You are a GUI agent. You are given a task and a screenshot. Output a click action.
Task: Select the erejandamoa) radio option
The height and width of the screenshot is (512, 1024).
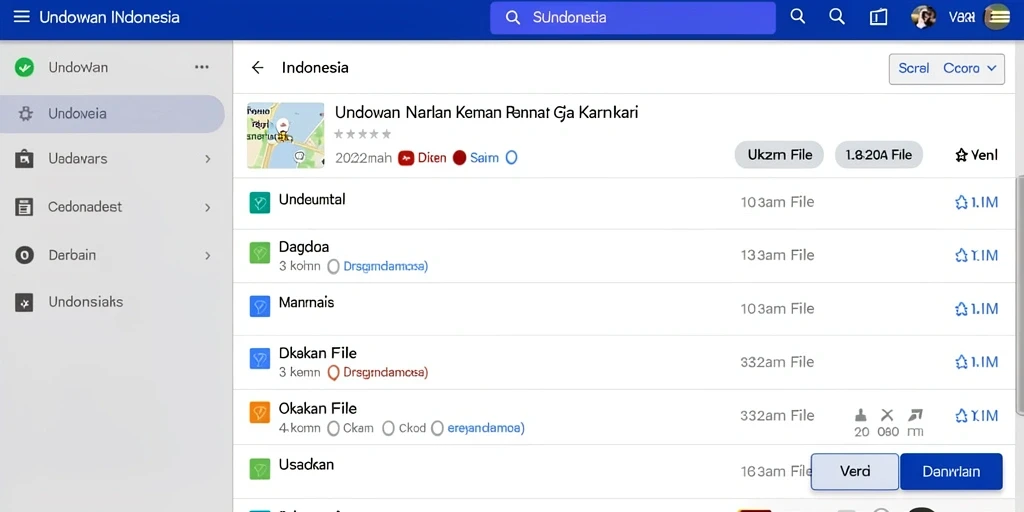[x=437, y=428]
